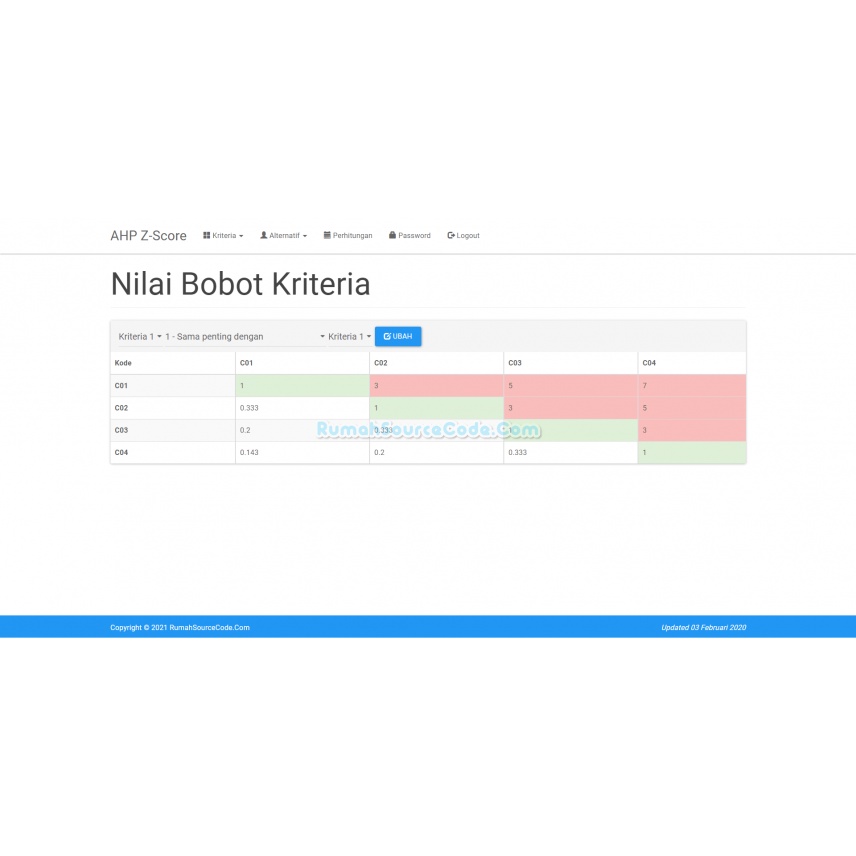This screenshot has width=856, height=856.
Task: Expand the first Kriteria 1 dropdown
Action: (x=140, y=337)
